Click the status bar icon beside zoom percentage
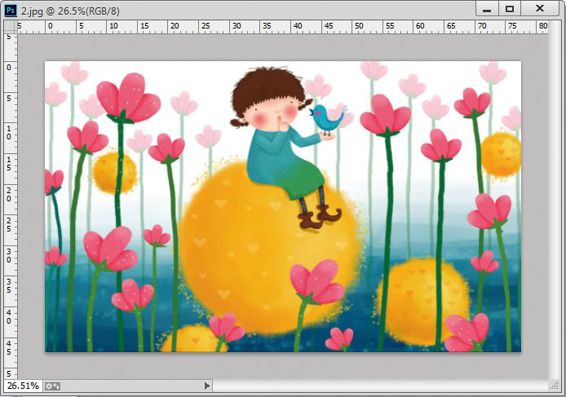Viewport: 566px width, 397px height. click(53, 386)
